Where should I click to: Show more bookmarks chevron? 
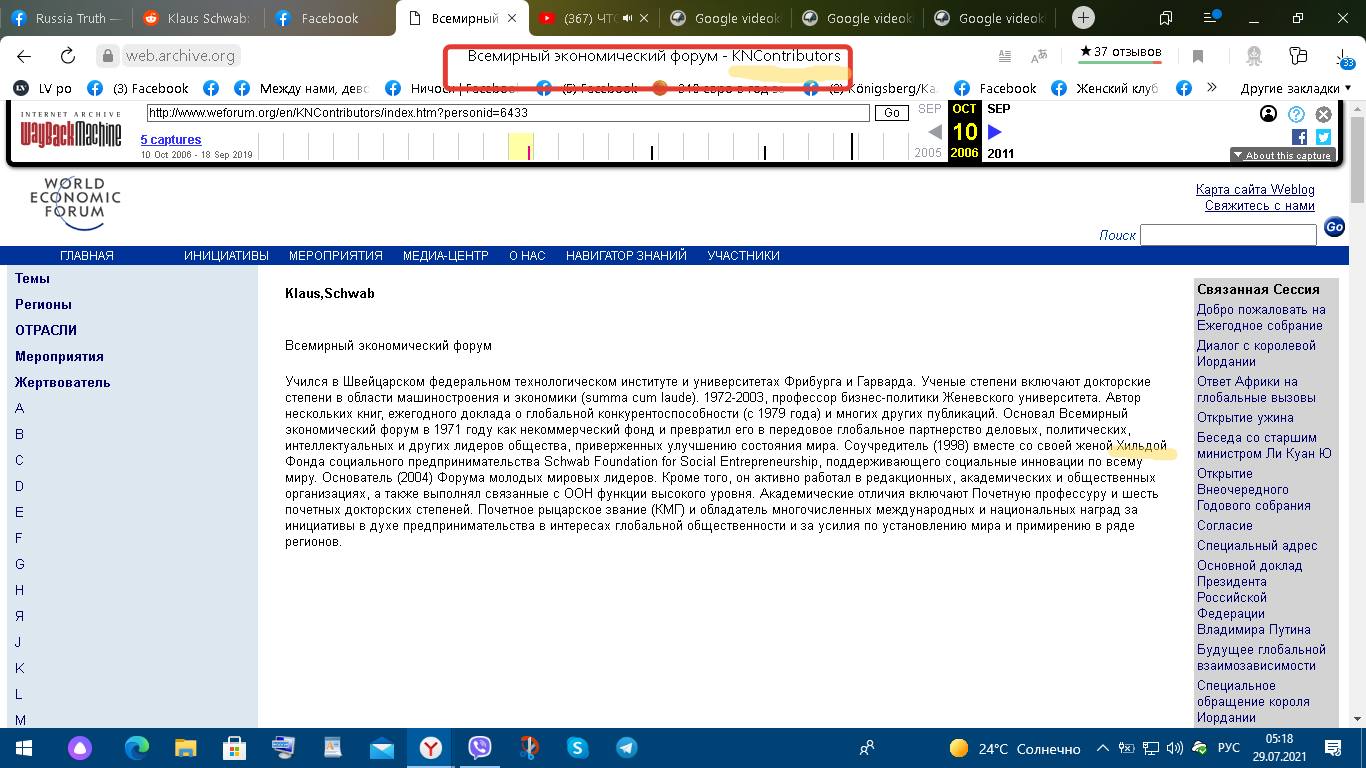tap(1211, 88)
